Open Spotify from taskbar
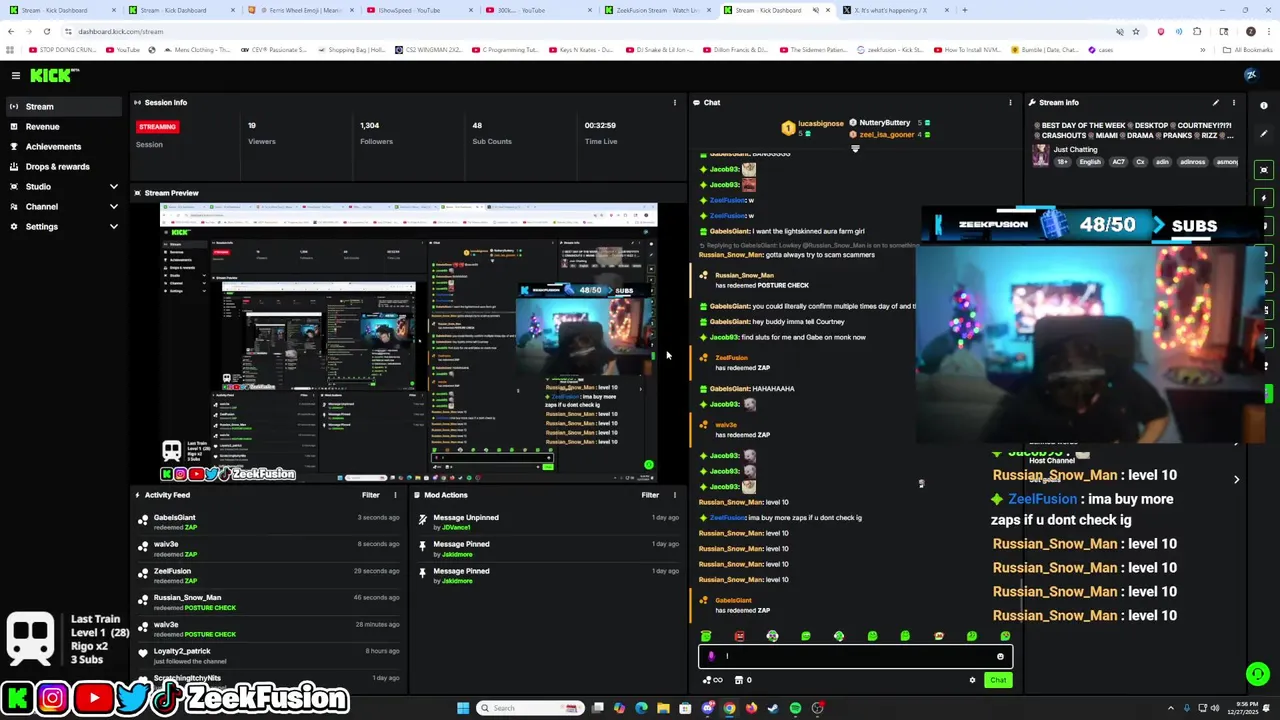 point(795,708)
